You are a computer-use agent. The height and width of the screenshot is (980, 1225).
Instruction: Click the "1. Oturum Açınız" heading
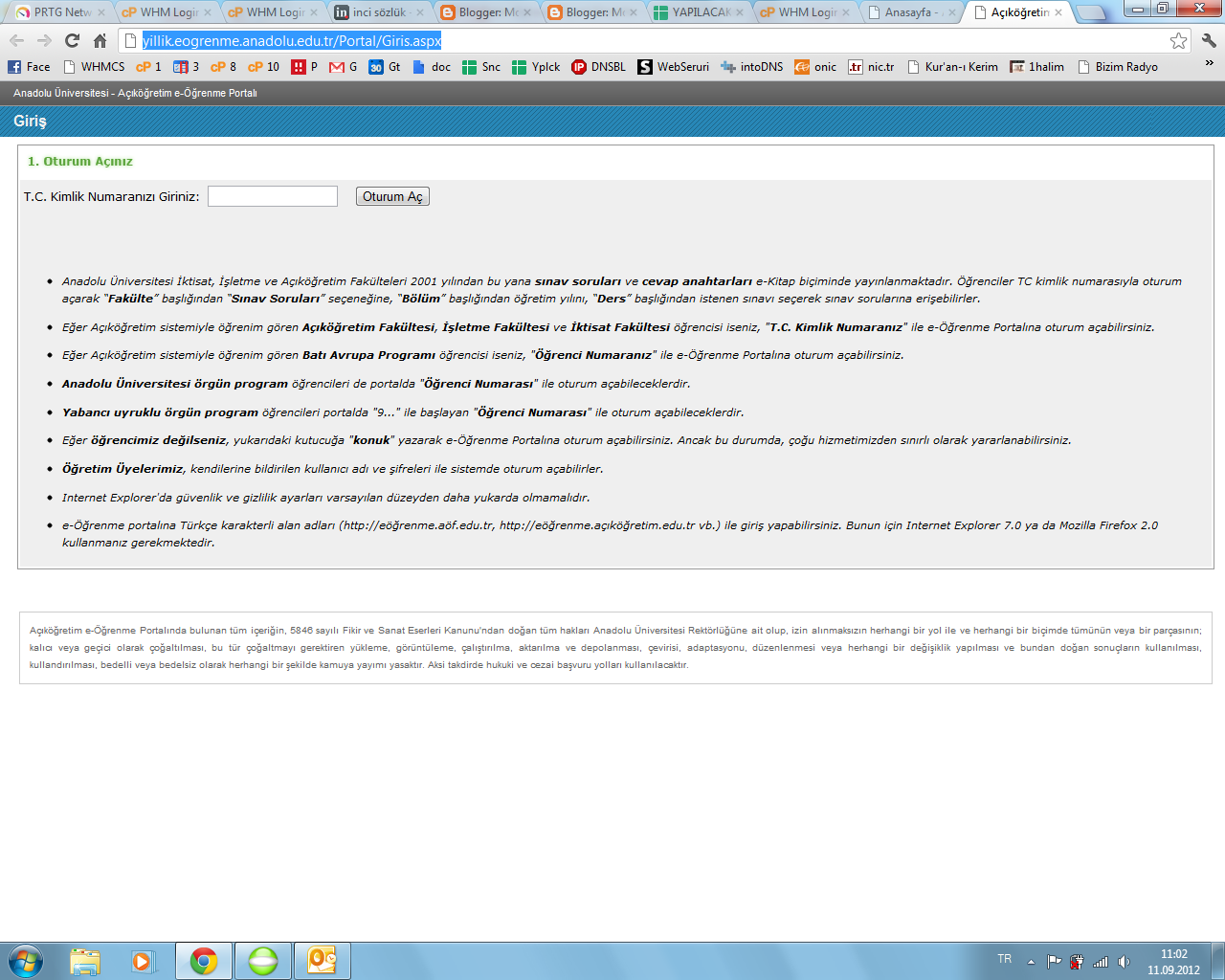[x=80, y=161]
